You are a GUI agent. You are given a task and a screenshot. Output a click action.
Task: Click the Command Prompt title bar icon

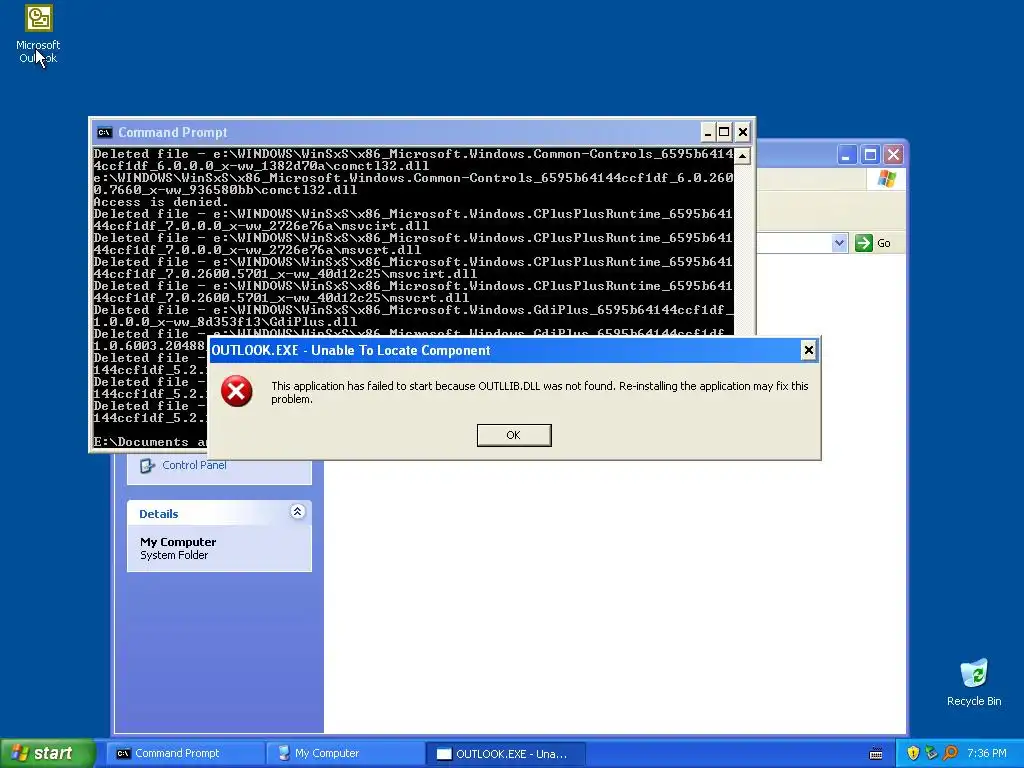[x=104, y=133]
